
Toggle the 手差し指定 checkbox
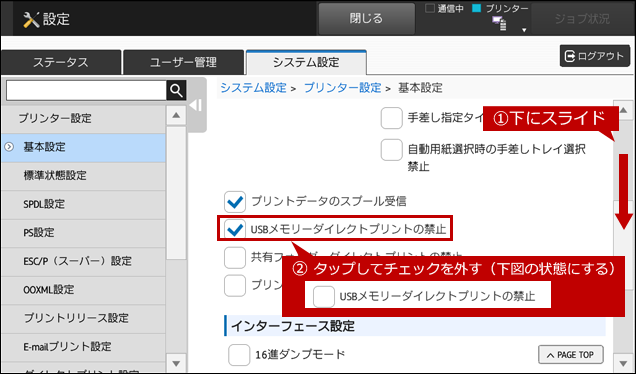coord(391,118)
